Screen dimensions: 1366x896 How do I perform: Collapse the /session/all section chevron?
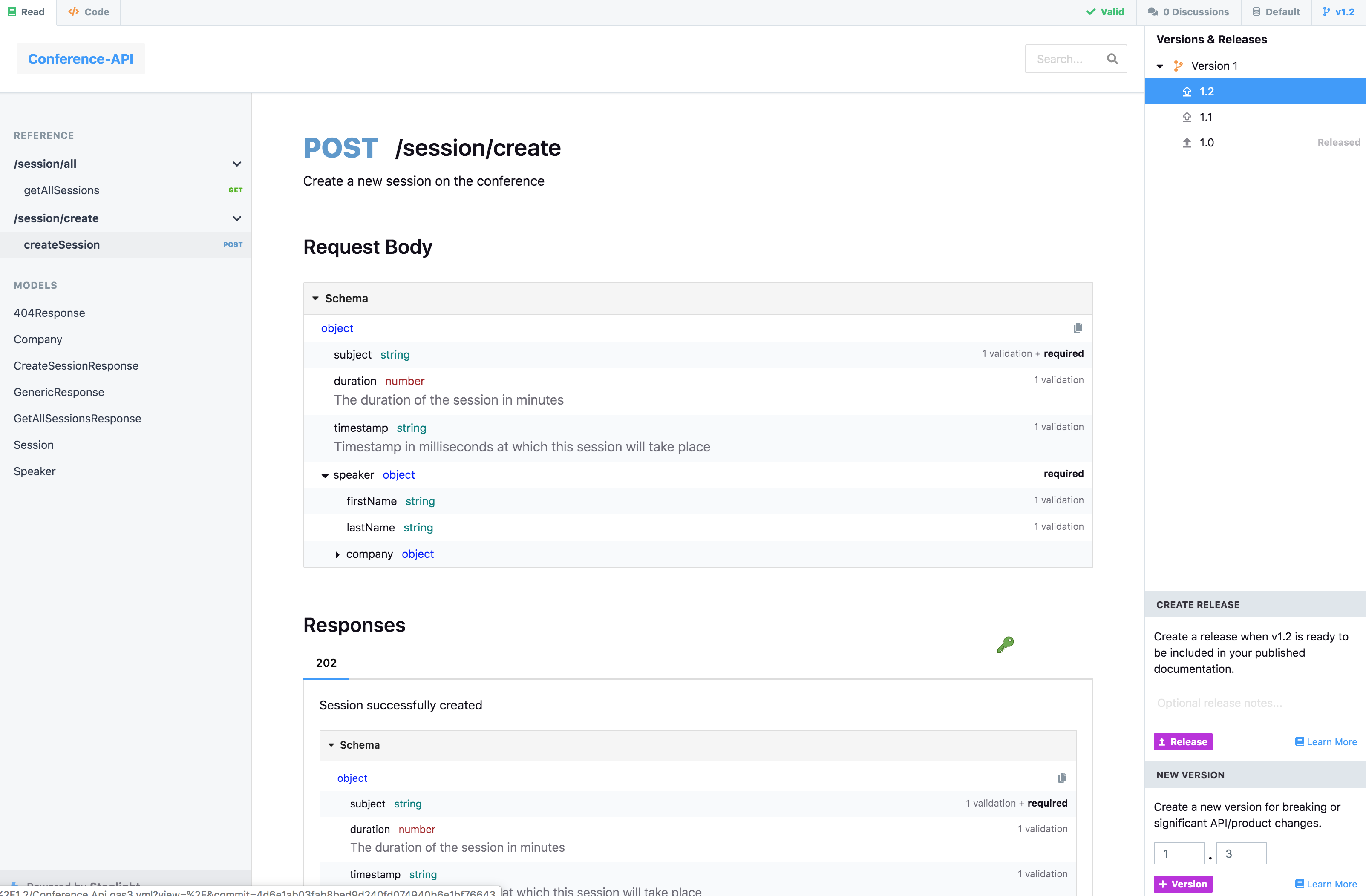pos(236,164)
